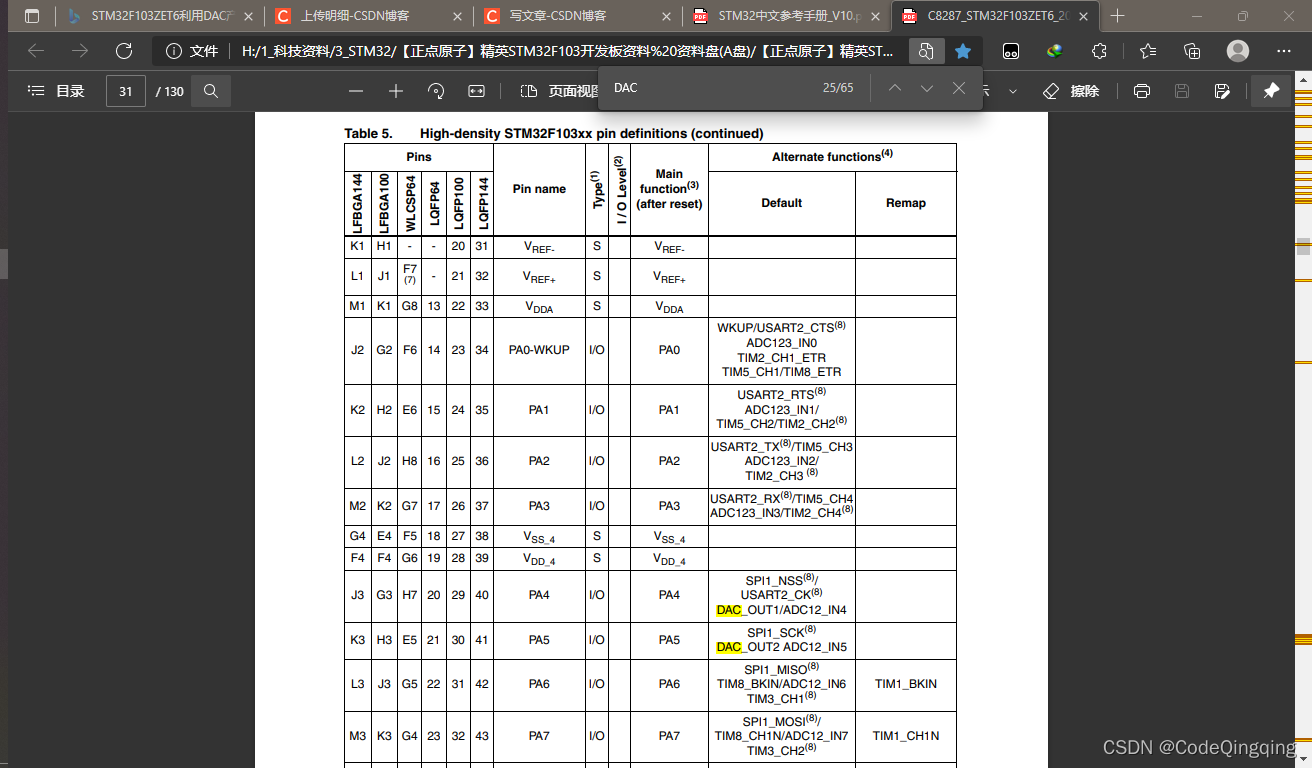Open the 页面视图 page view options

coord(560,91)
